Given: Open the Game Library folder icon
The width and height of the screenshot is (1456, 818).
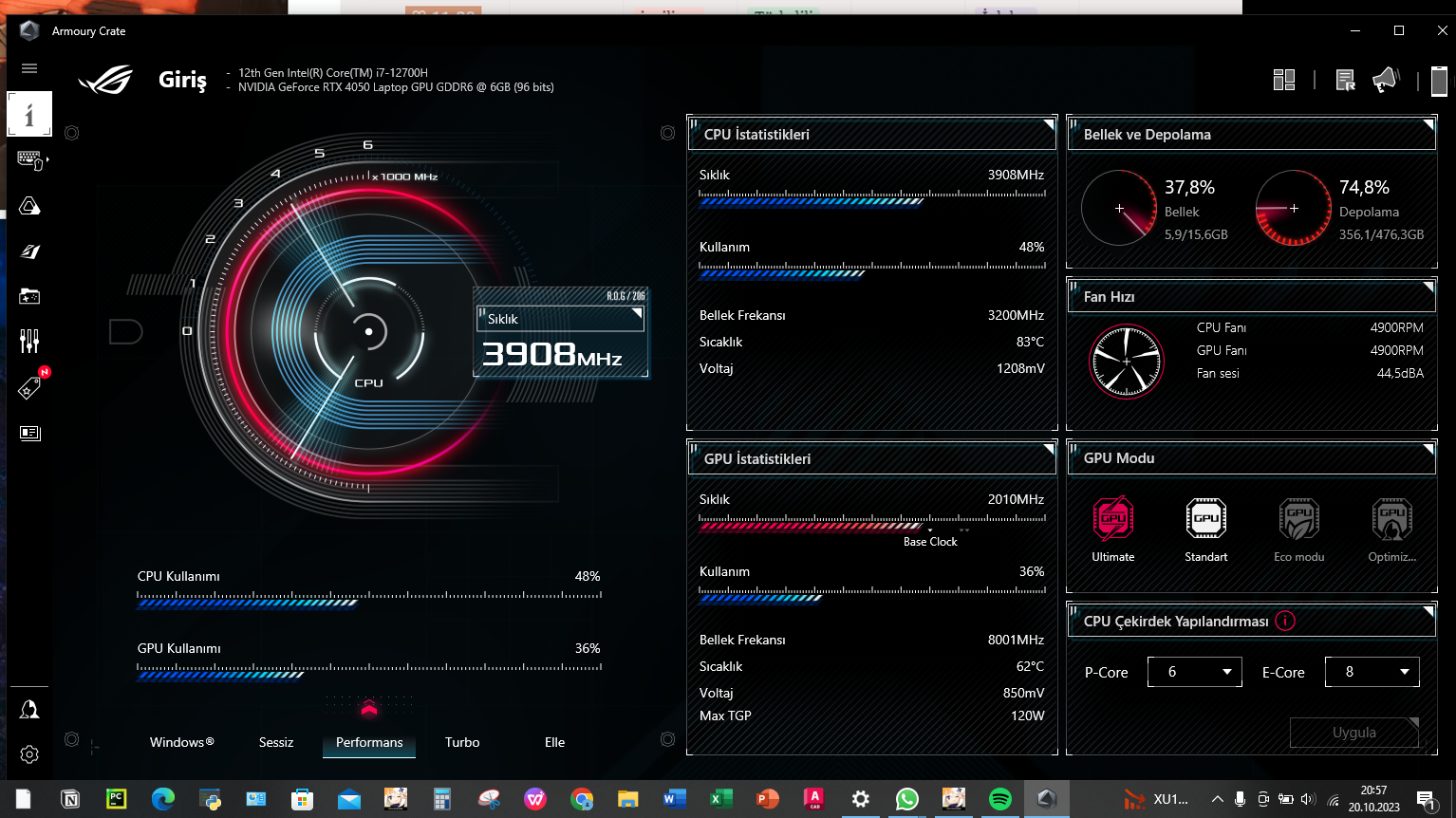Looking at the screenshot, I should point(29,296).
